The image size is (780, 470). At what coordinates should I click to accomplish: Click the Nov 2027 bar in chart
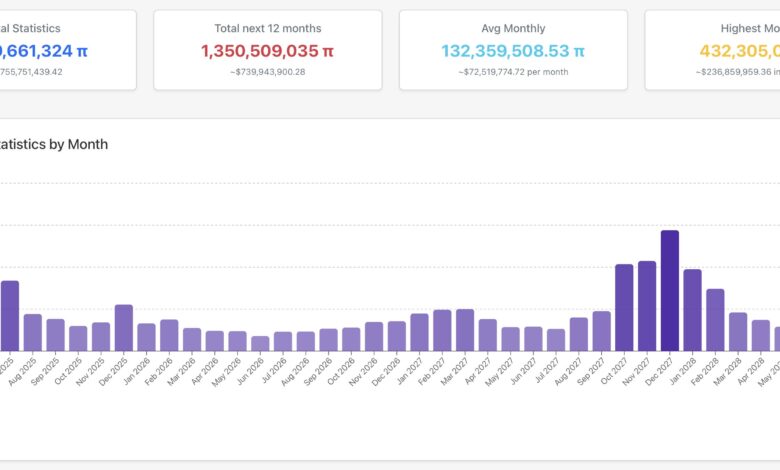pos(647,306)
